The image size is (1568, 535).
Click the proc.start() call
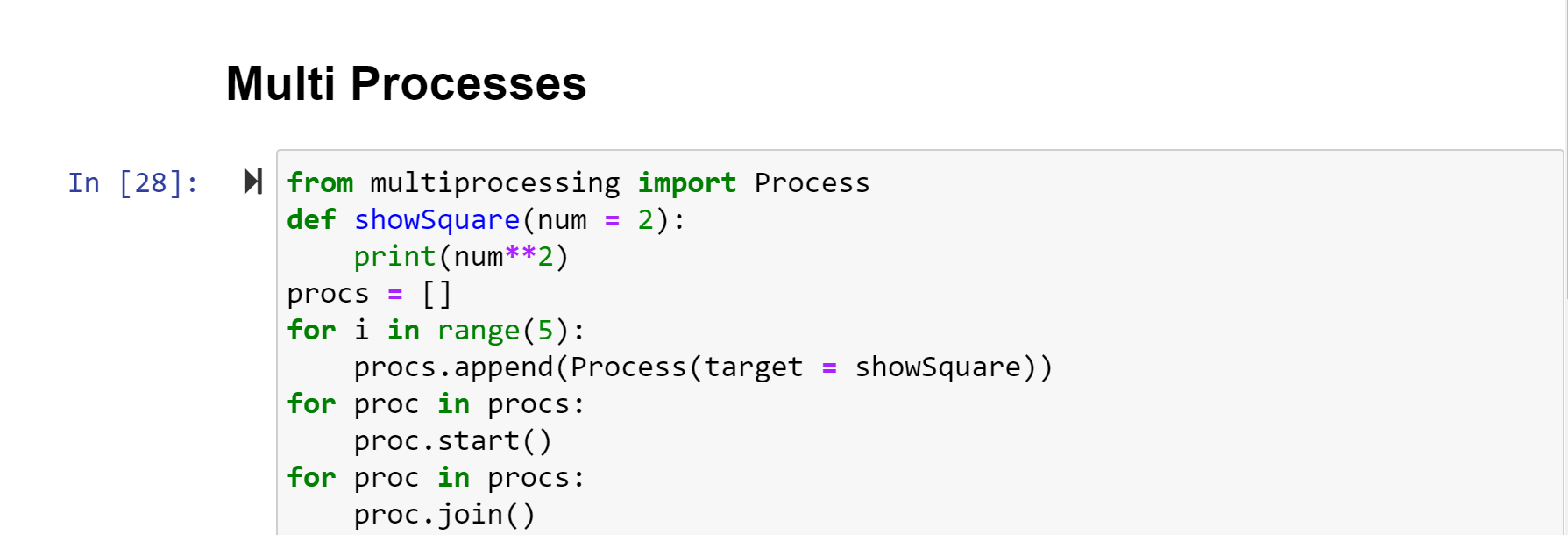pos(452,440)
